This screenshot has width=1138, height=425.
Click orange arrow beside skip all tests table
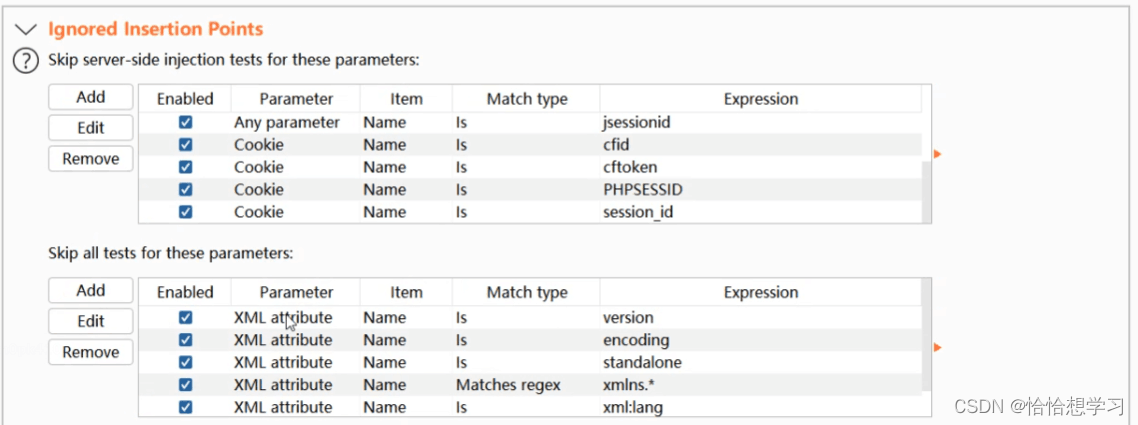coord(937,347)
